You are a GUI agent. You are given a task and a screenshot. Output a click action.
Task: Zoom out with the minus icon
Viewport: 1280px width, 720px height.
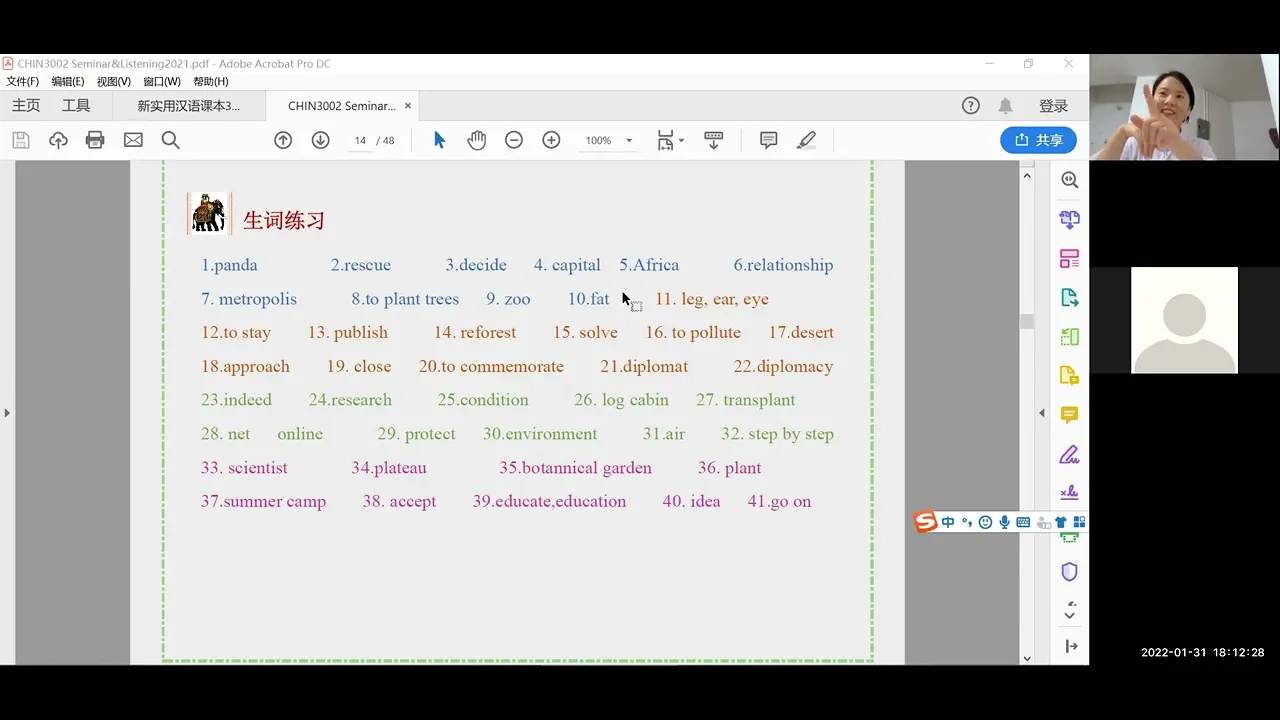coord(514,140)
